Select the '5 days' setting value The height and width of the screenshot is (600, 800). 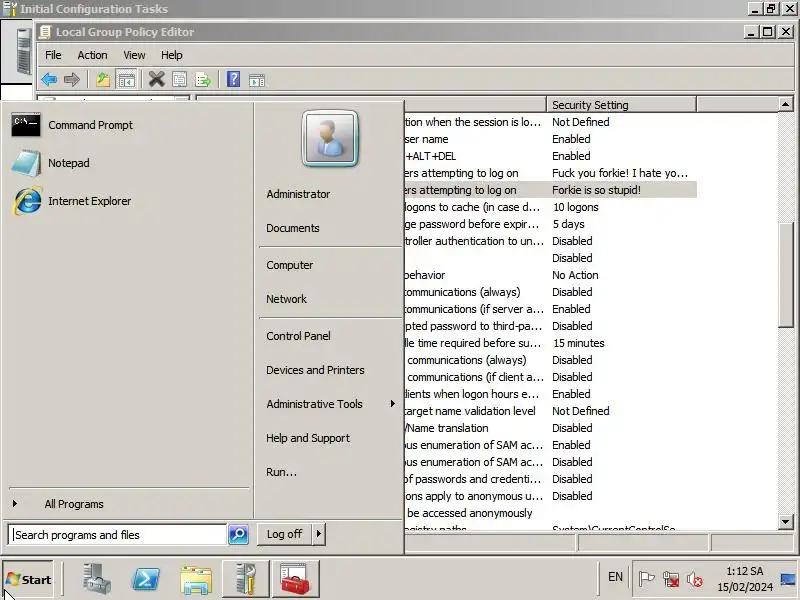568,224
